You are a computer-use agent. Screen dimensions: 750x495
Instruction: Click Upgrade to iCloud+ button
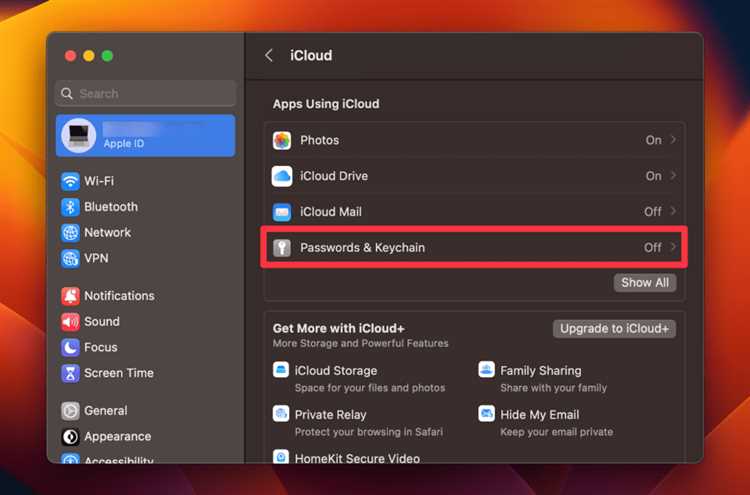pos(614,329)
